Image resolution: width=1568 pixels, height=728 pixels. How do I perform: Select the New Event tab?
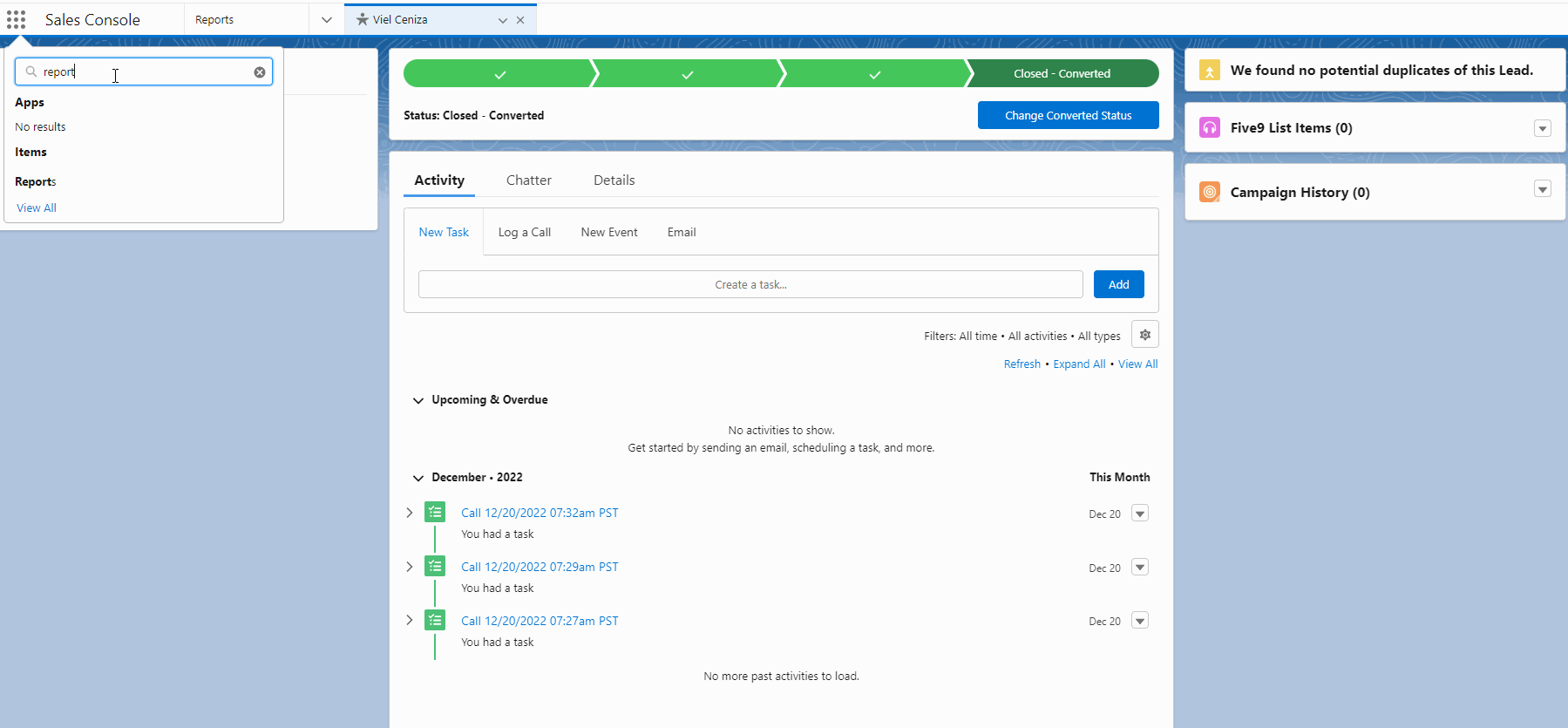(609, 232)
